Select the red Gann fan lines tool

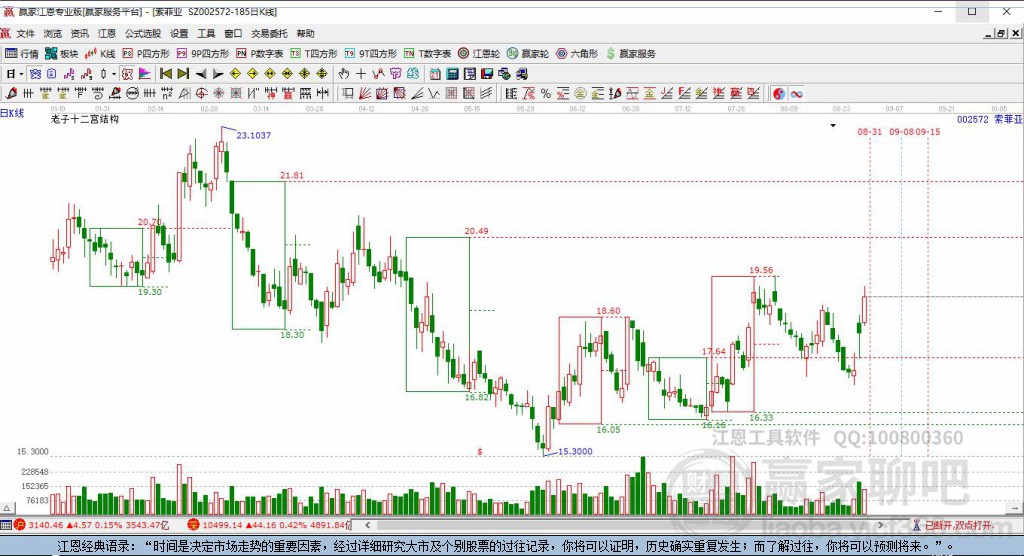point(364,93)
